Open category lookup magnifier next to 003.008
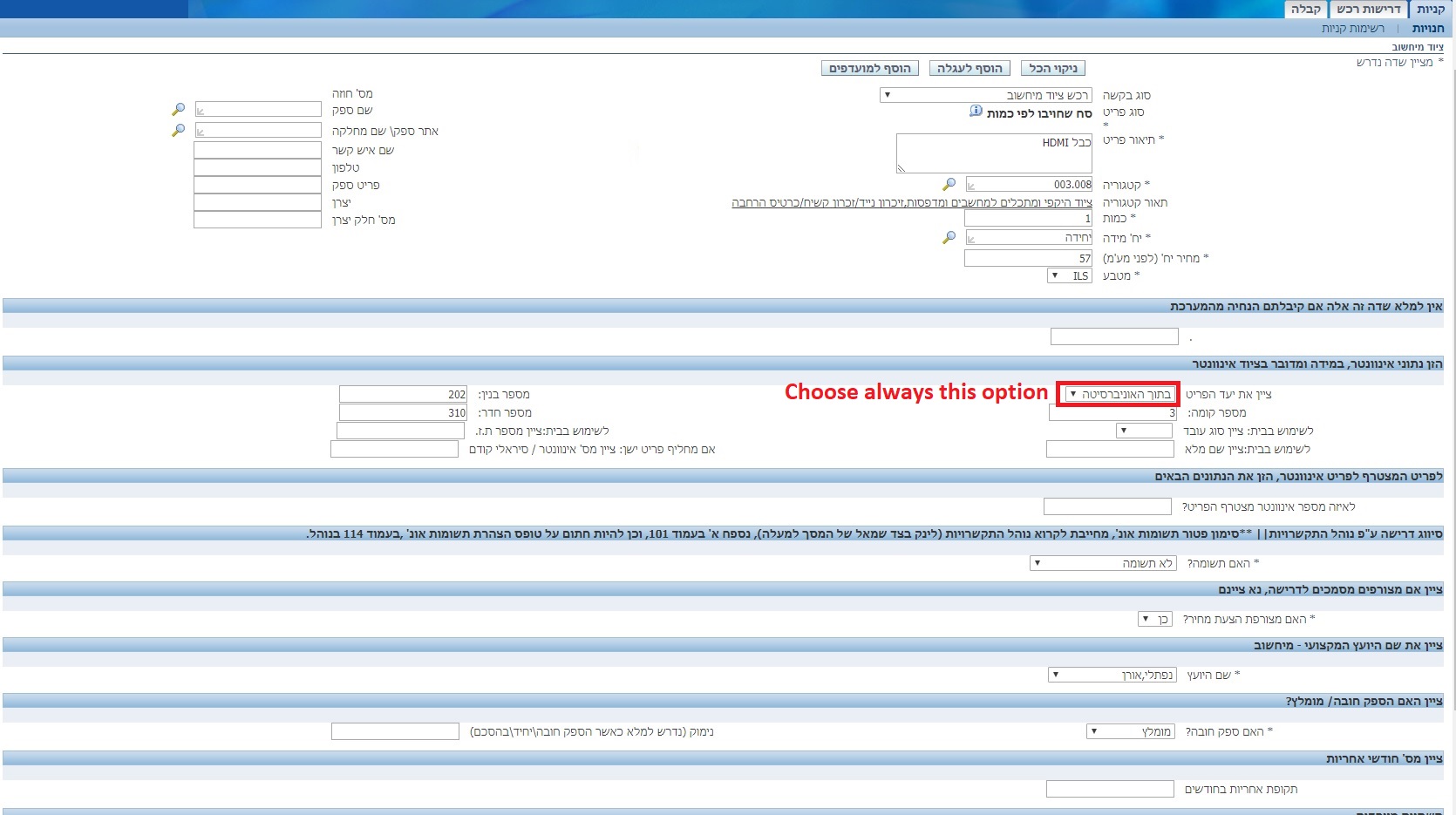Image resolution: width=1456 pixels, height=815 pixels. pyautogui.click(x=949, y=184)
